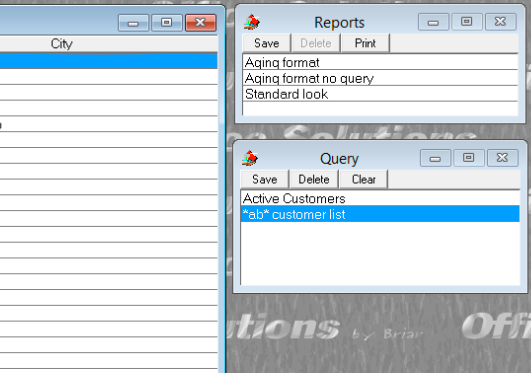Select the "Active Customers" query

click(380, 198)
